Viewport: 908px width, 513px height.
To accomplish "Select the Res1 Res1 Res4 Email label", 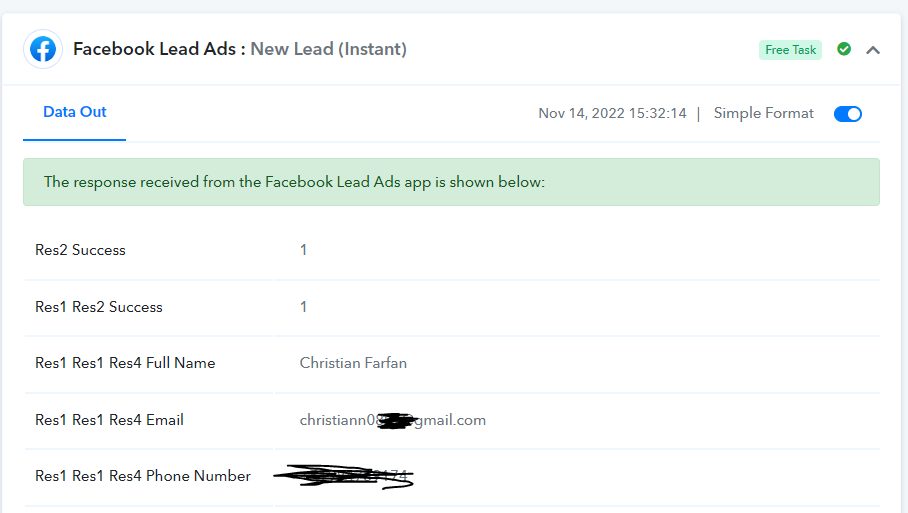I will [109, 420].
